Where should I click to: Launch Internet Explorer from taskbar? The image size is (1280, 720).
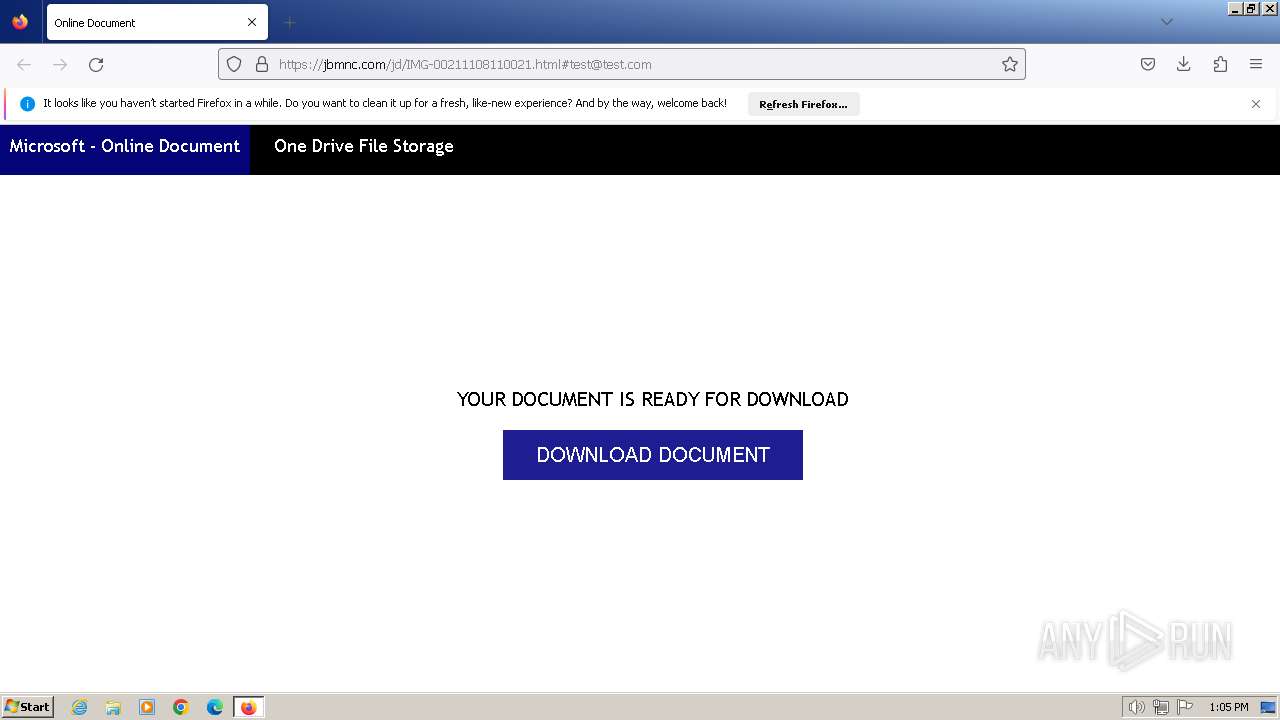[x=80, y=707]
